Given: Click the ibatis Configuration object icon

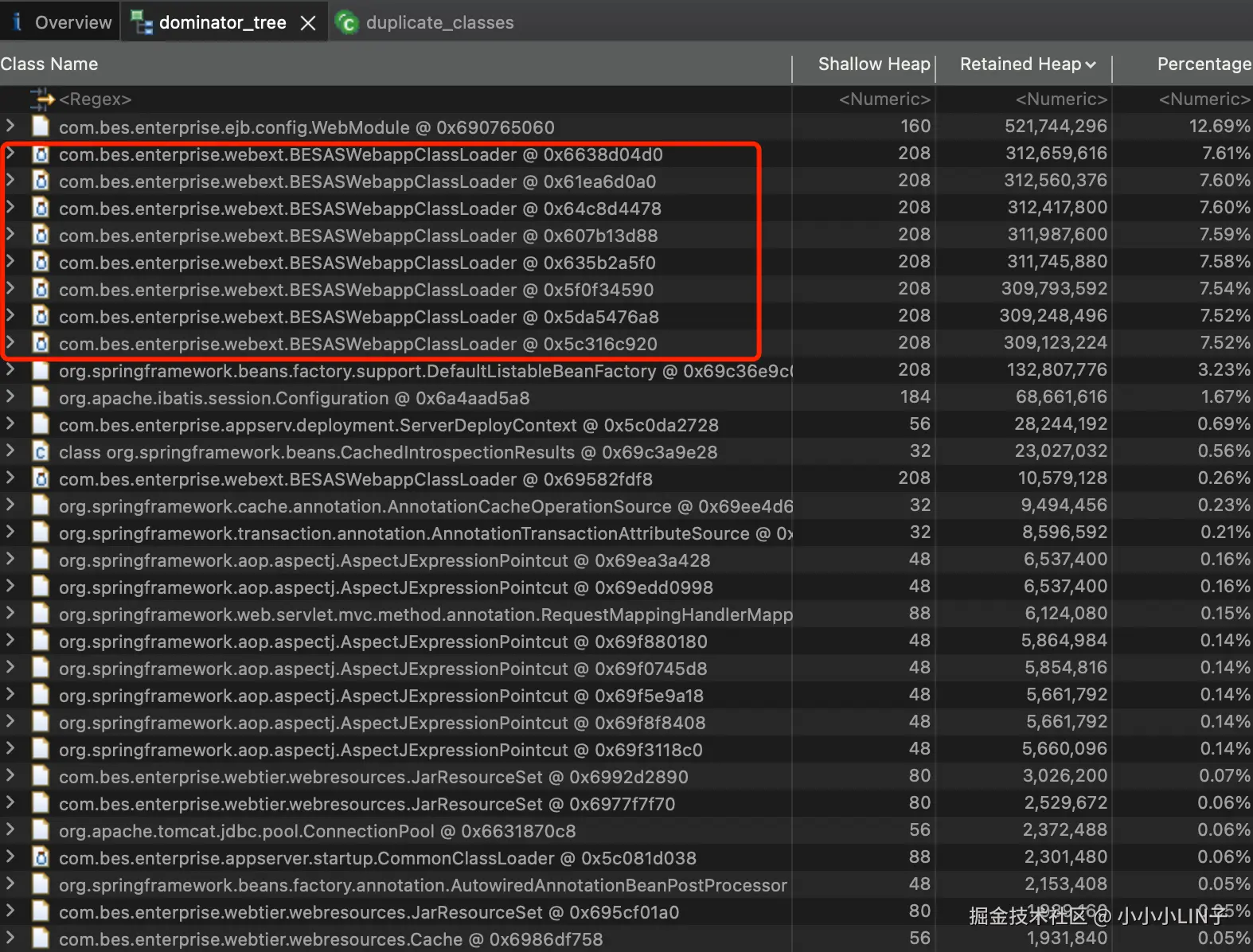Looking at the screenshot, I should tap(41, 397).
